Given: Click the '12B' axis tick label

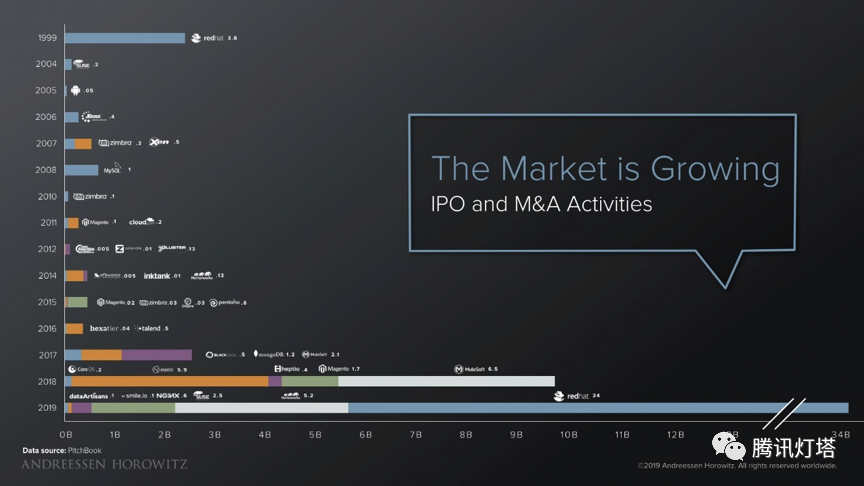Looking at the screenshot, I should [x=676, y=435].
